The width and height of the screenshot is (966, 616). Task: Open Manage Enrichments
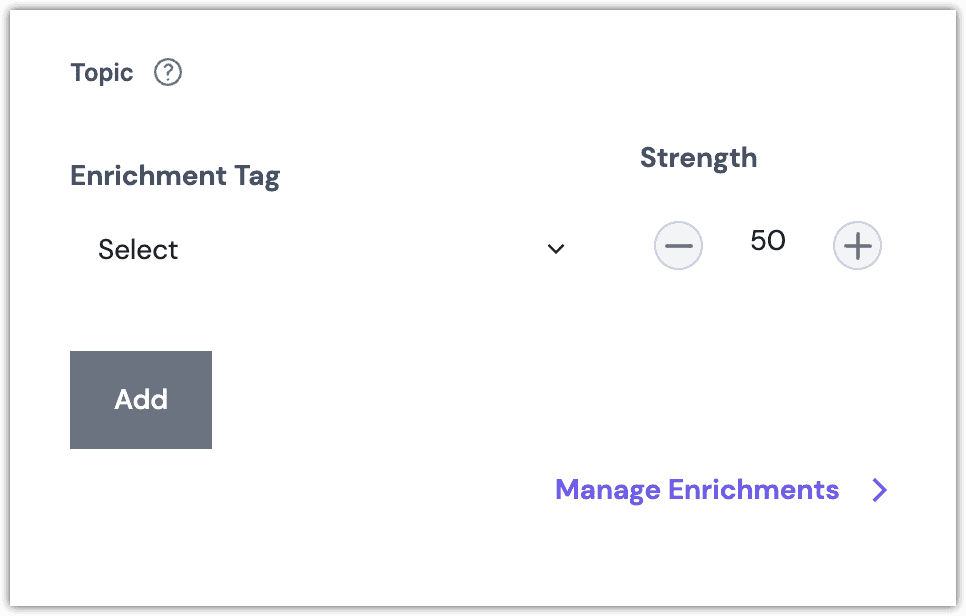click(697, 490)
